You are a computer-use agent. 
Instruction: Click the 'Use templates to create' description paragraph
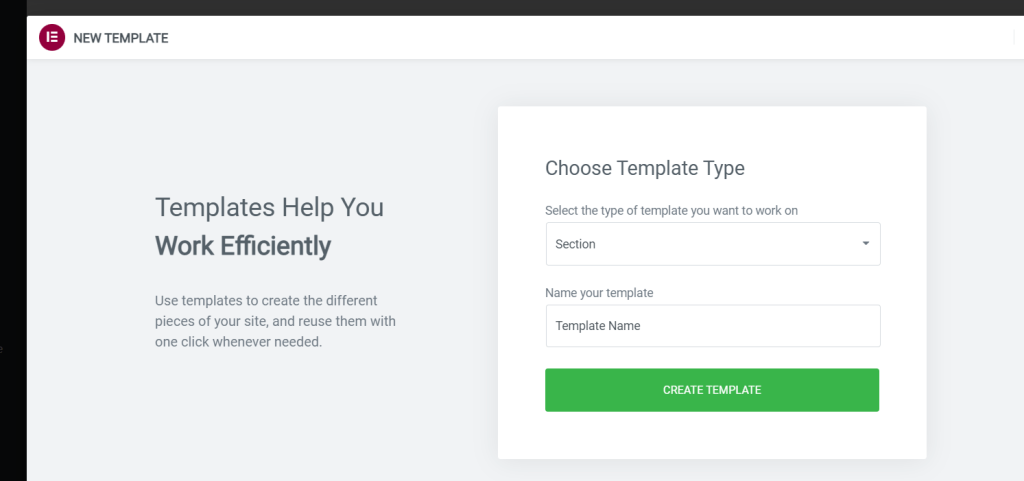pos(275,321)
